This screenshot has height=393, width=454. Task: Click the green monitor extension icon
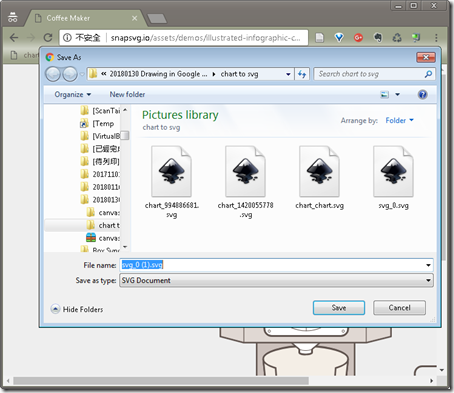[x=416, y=38]
